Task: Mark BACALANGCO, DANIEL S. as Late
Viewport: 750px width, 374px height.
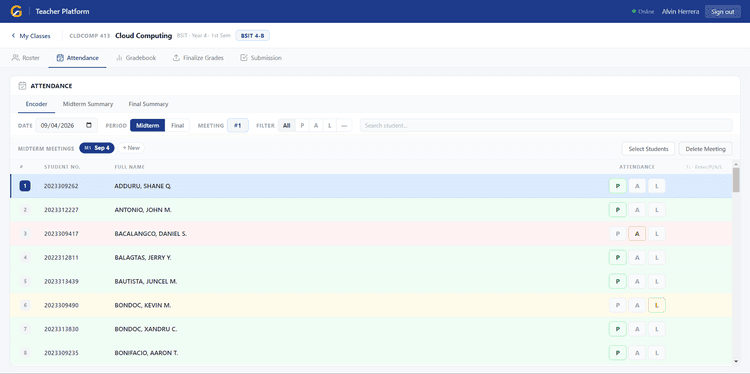Action: point(657,234)
